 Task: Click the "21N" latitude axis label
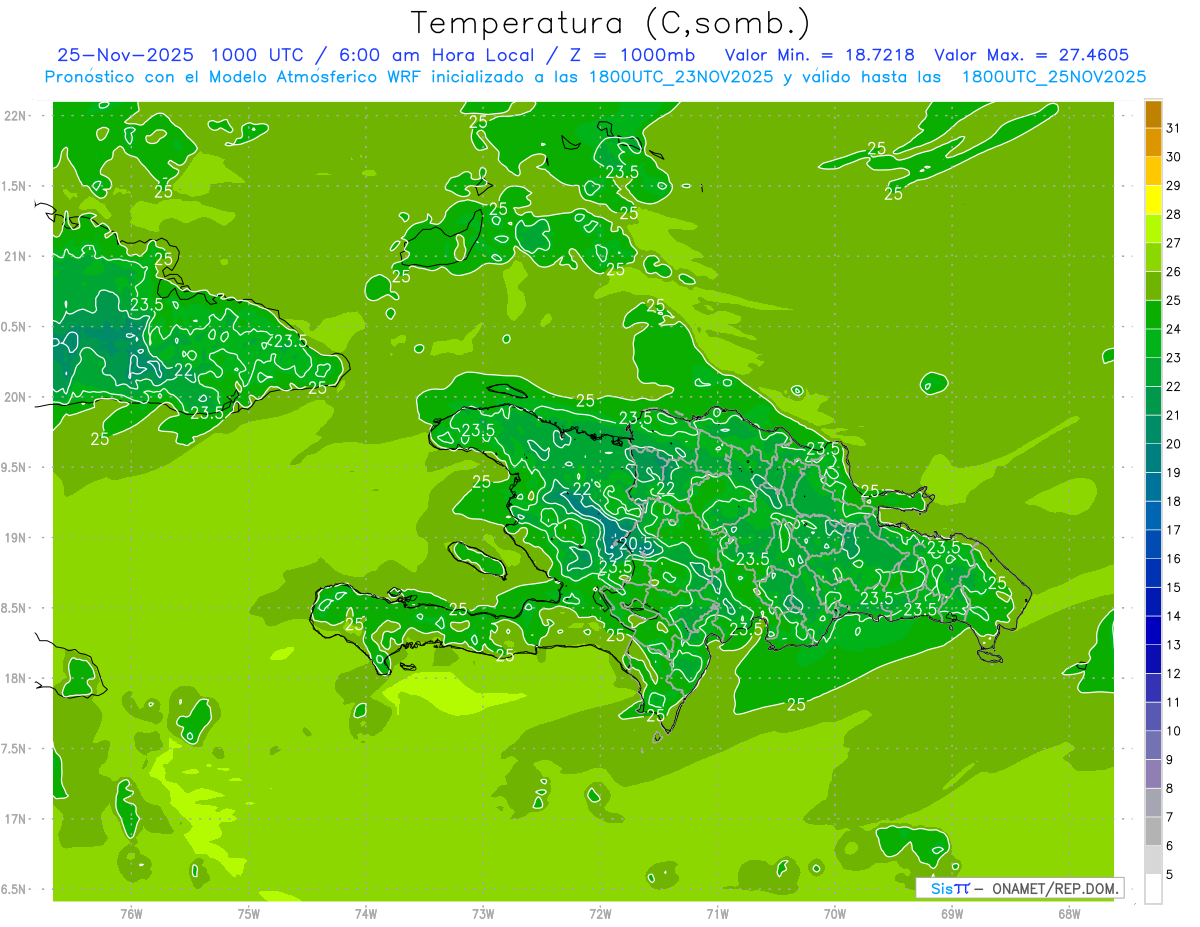coord(17,256)
